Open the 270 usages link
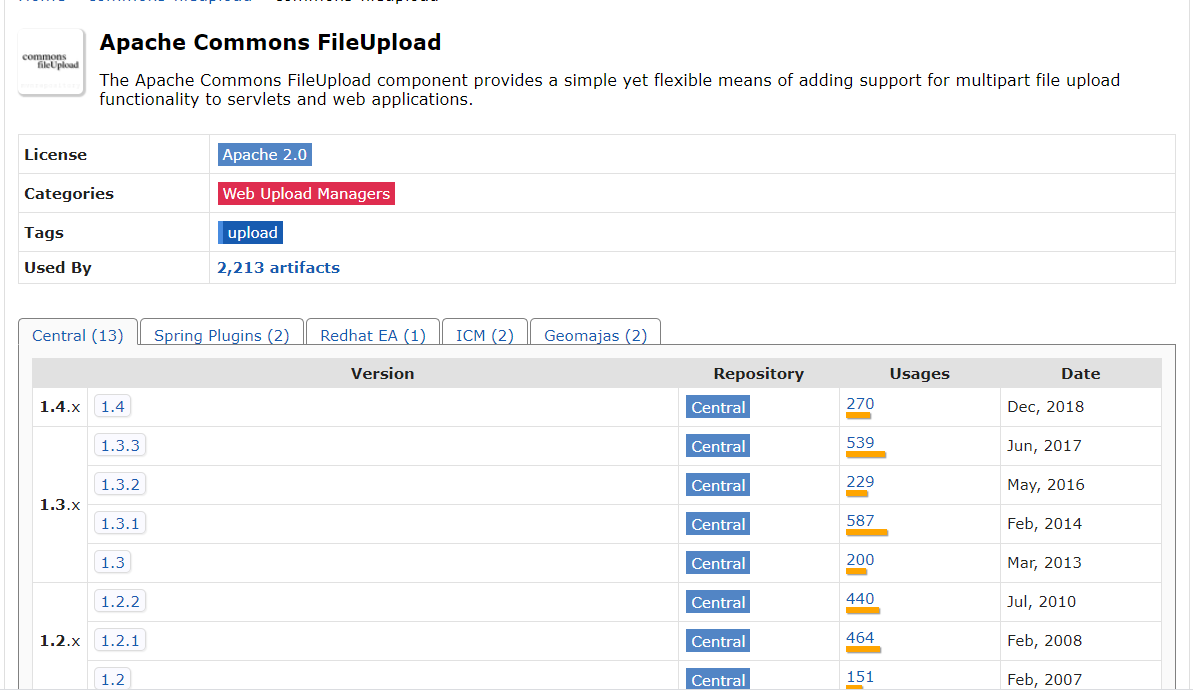 (861, 404)
